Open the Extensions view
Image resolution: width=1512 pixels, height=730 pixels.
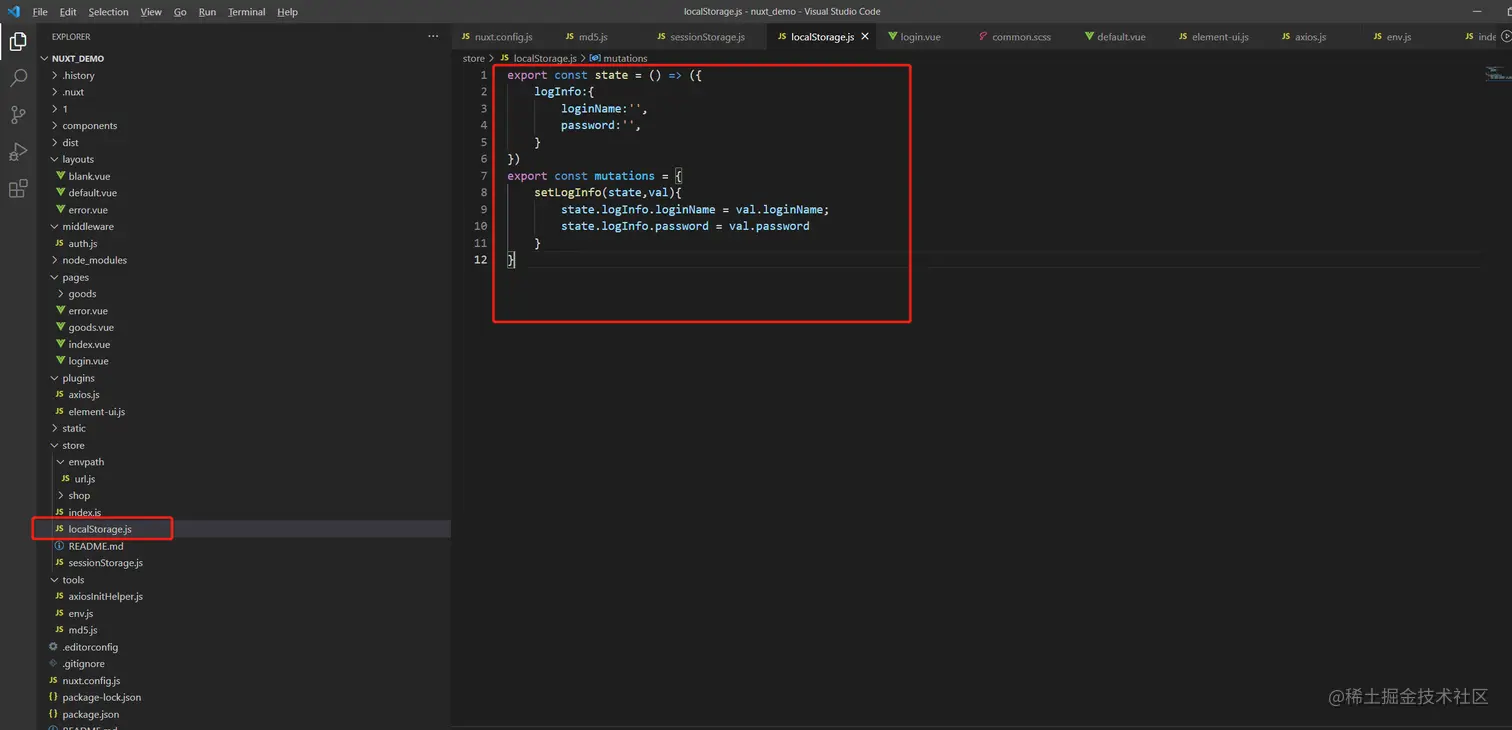pos(18,189)
